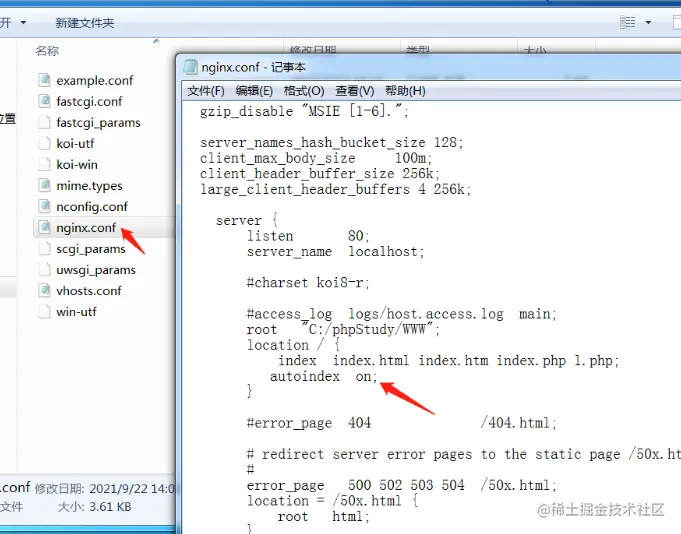Click the 'server {' line
Image resolution: width=681 pixels, height=534 pixels.
coord(246,221)
